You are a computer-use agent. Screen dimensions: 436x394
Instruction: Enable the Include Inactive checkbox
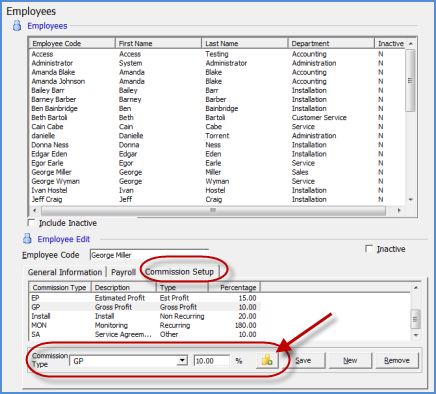31,223
